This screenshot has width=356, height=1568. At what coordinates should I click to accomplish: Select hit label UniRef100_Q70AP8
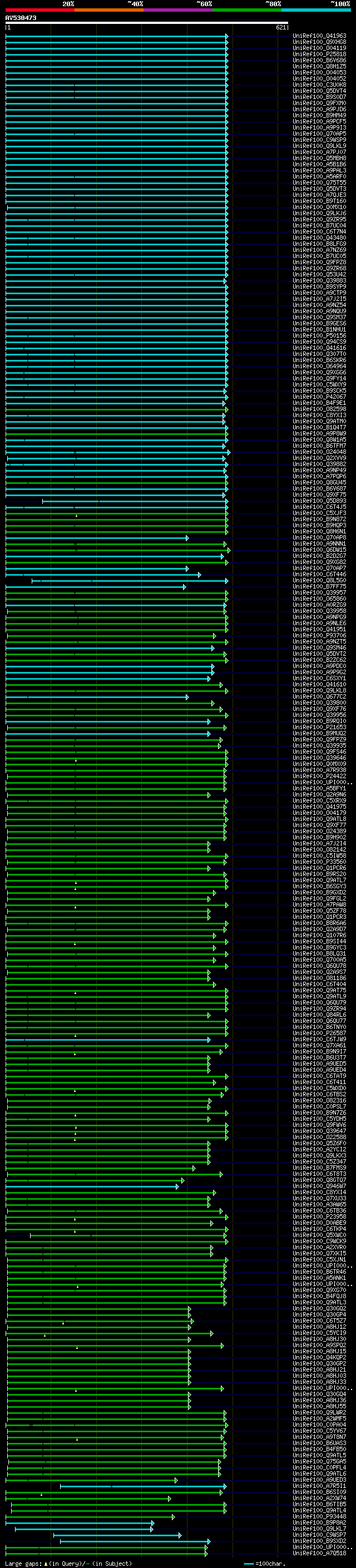[319, 537]
